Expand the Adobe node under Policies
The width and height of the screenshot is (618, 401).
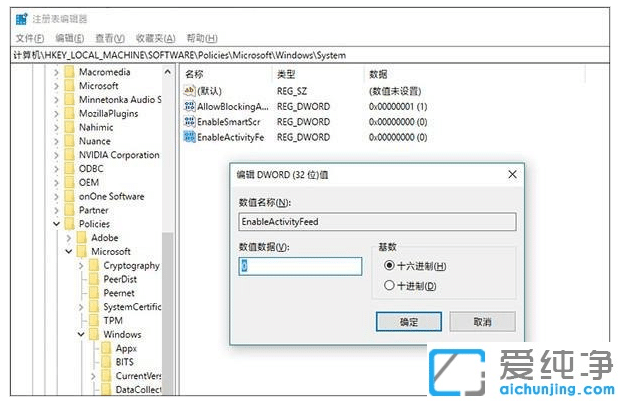[x=69, y=238]
